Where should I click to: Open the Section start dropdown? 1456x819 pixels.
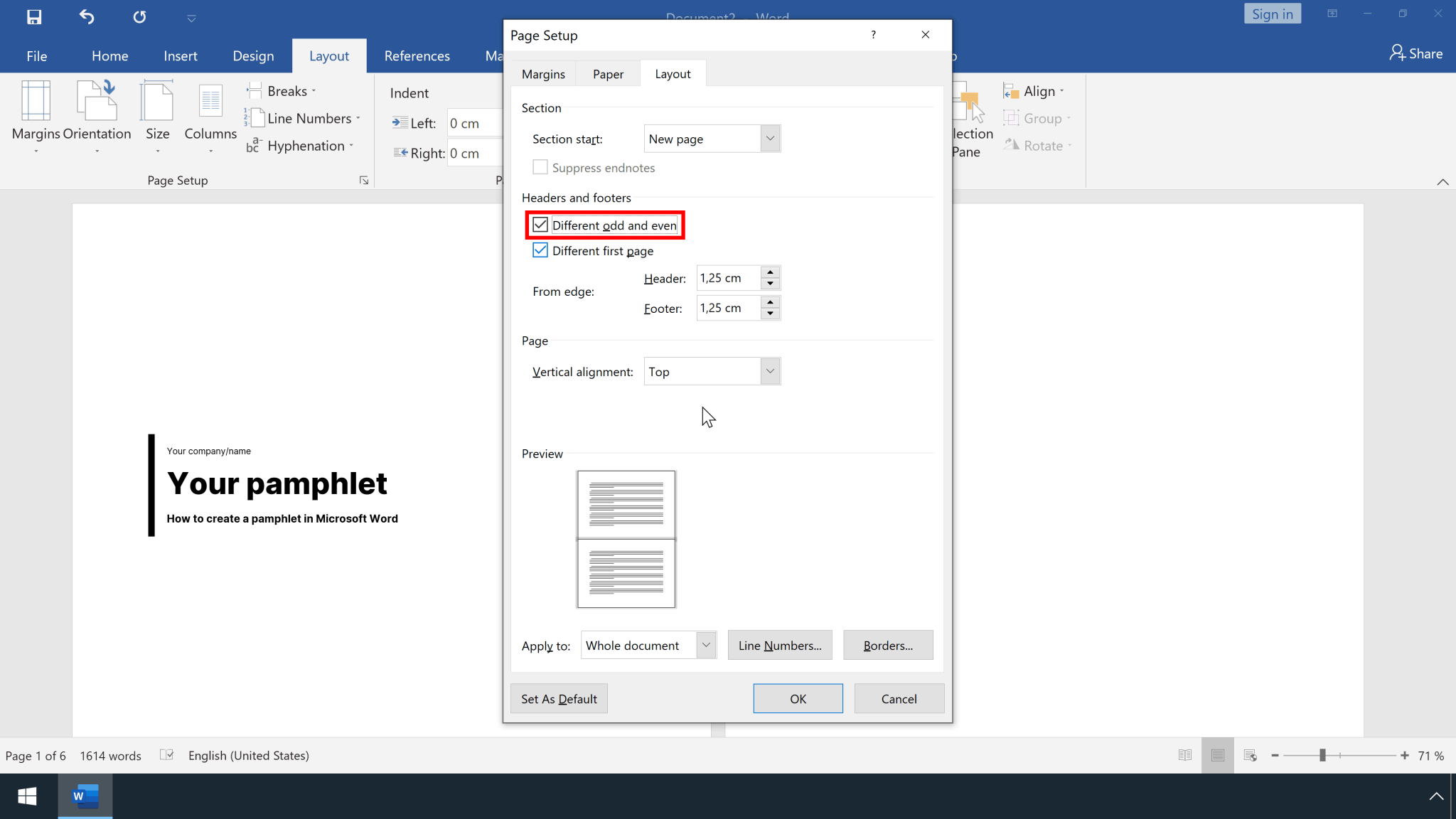tap(769, 138)
